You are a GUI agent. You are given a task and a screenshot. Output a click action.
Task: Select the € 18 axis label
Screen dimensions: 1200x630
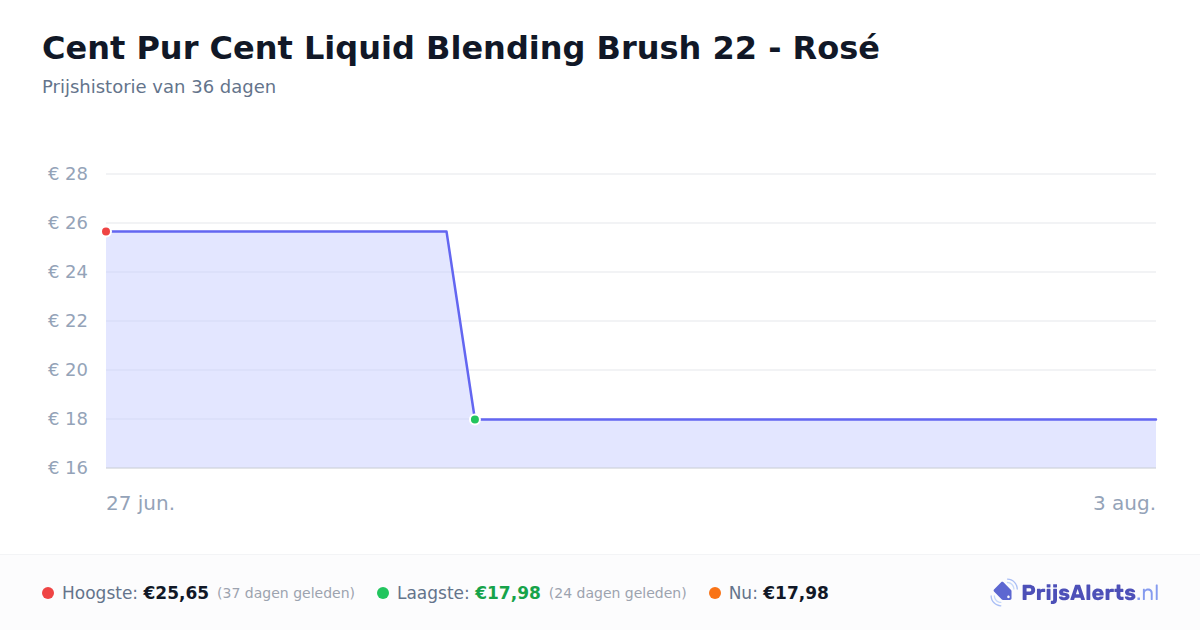(68, 419)
